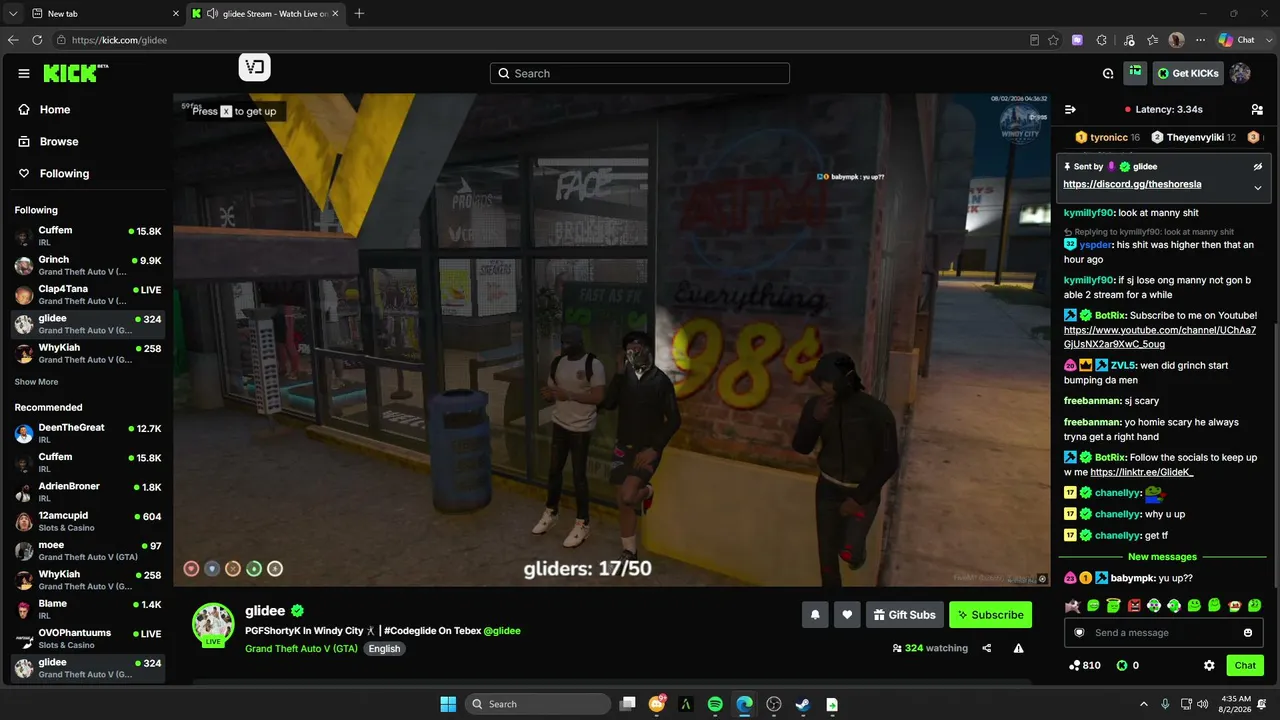Image resolution: width=1280 pixels, height=720 pixels.
Task: Show hidden system tray icons
Action: point(1144,704)
